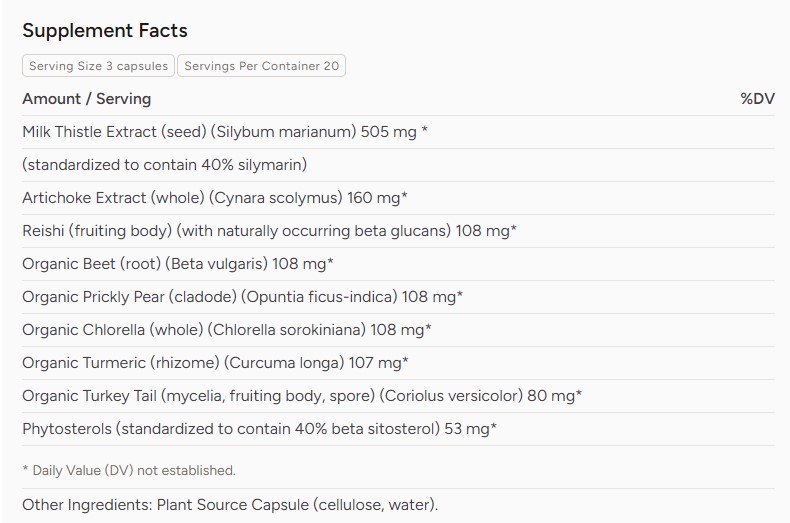
Task: Click the Reishi fruiting body row
Action: (398, 231)
